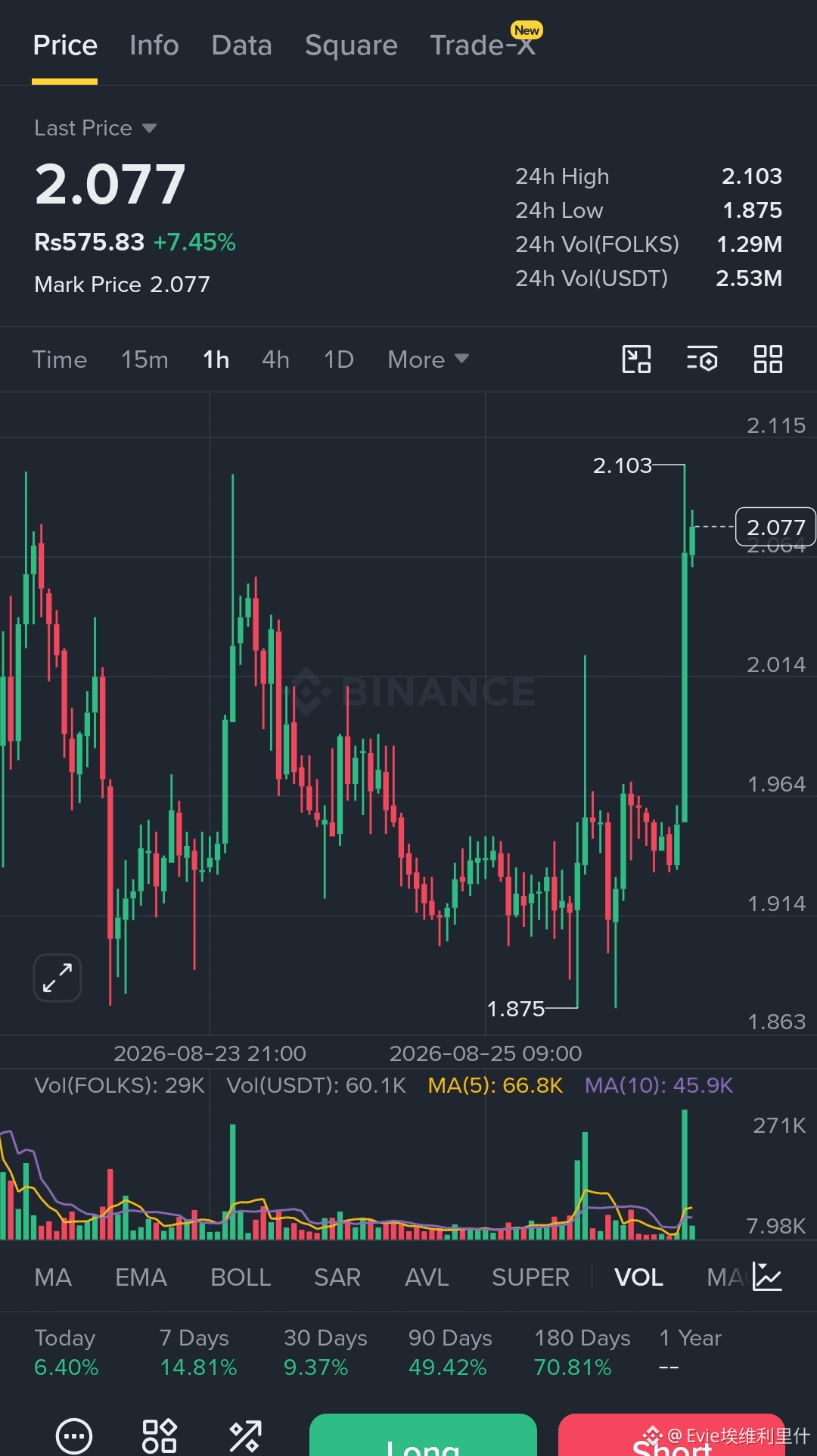The height and width of the screenshot is (1456, 817).
Task: Tap the 180 Days 70.81% performance stat
Action: click(582, 1352)
